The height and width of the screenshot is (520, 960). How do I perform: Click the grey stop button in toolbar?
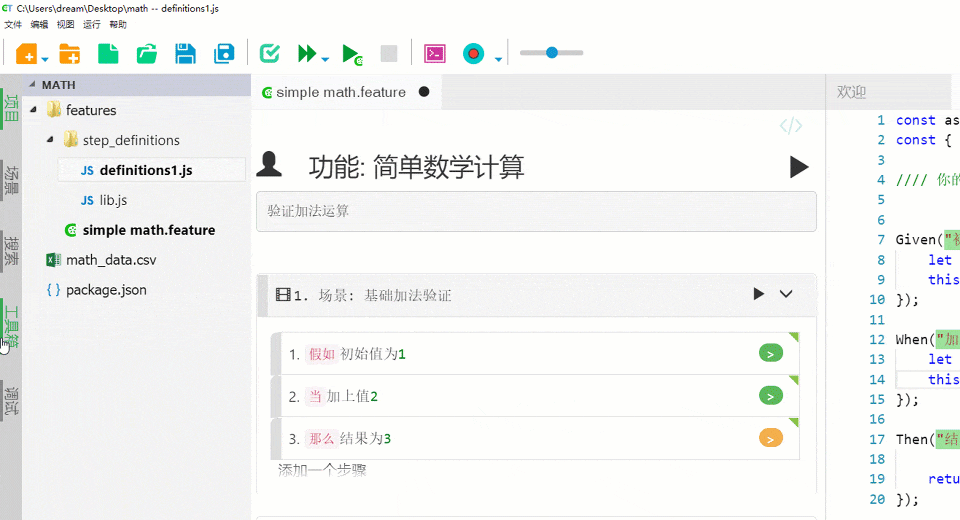[389, 54]
